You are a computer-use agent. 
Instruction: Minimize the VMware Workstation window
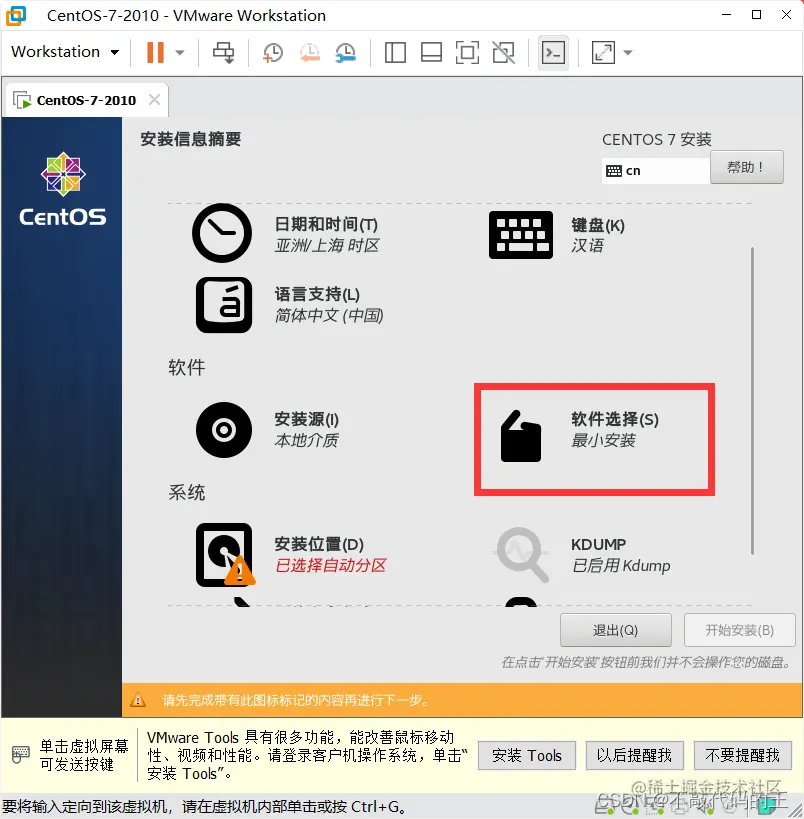click(x=726, y=15)
